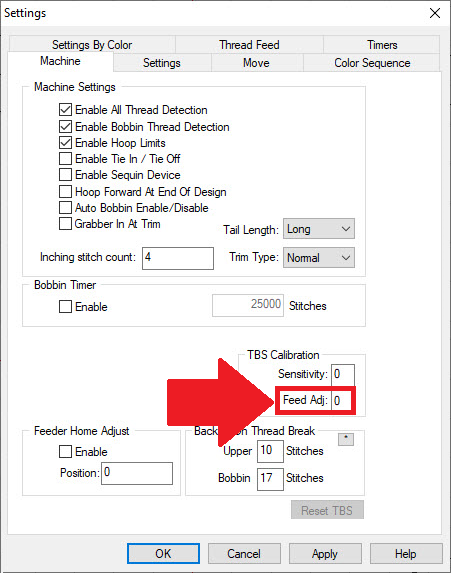Image resolution: width=451 pixels, height=573 pixels.
Task: Click the small asterisk button in Thread Break group
Action: [x=345, y=439]
